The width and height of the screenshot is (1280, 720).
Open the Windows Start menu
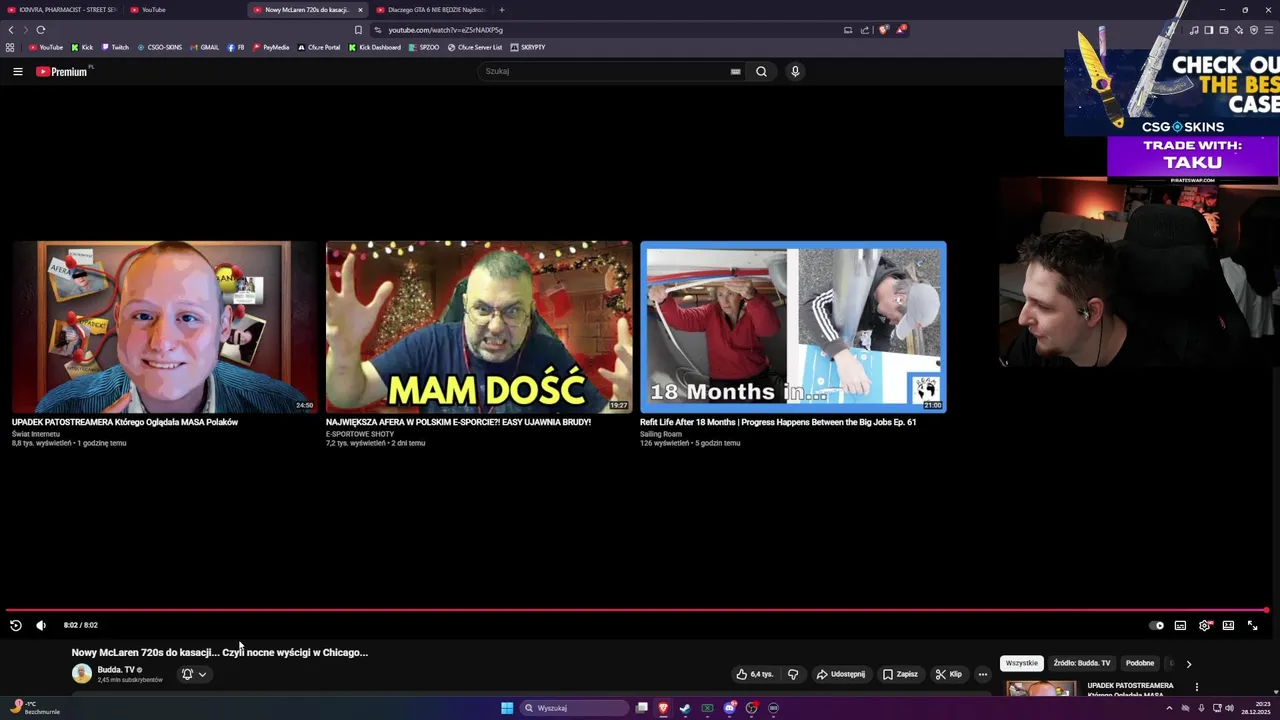(507, 708)
